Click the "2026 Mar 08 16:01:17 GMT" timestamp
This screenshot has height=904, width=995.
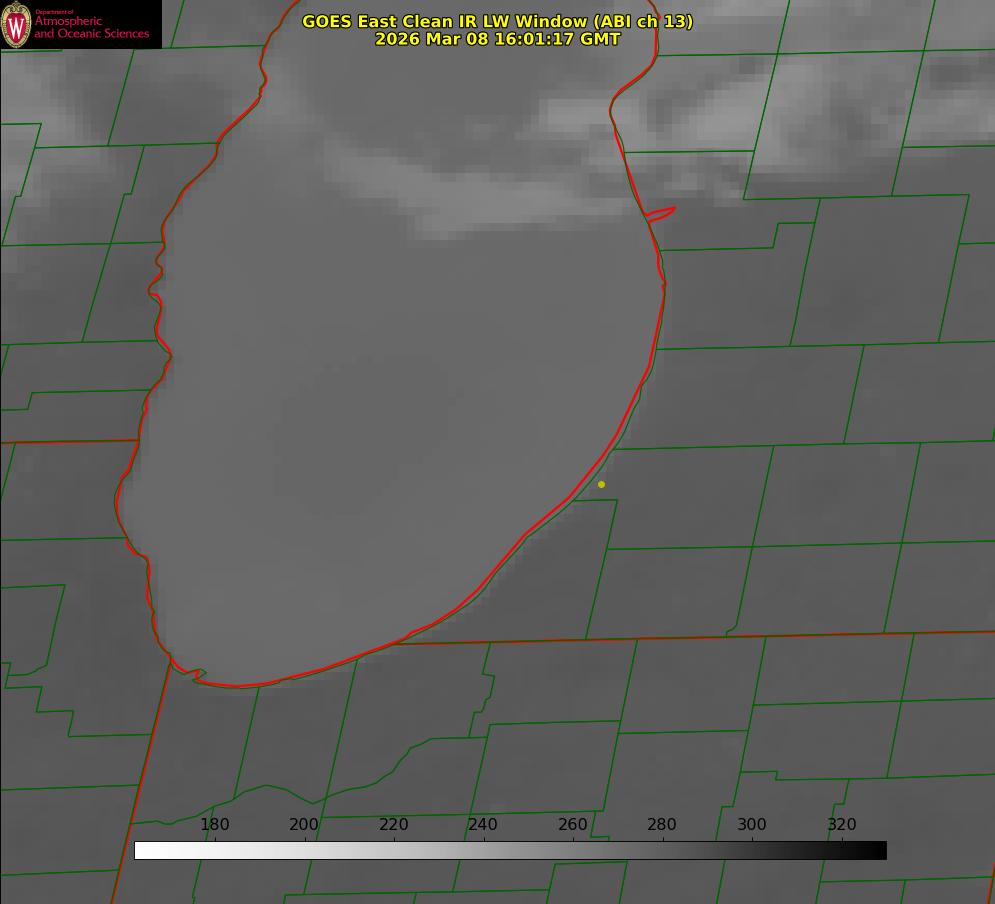[x=497, y=39]
